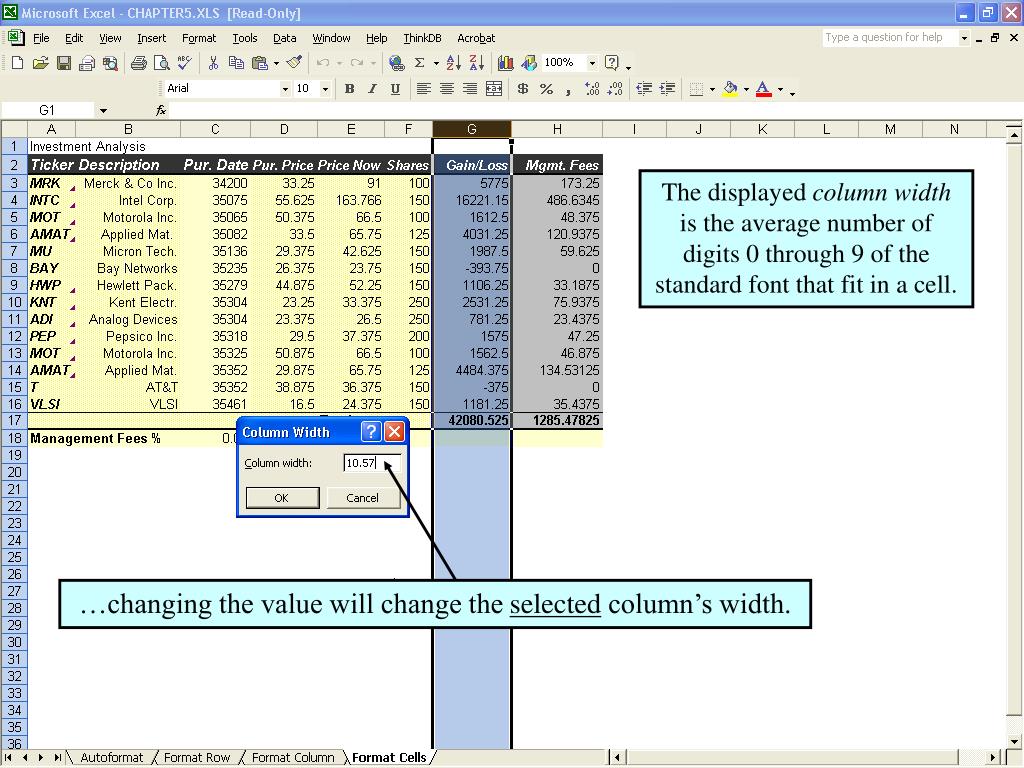Apply the red Font Color
This screenshot has width=1024, height=768.
[x=763, y=89]
